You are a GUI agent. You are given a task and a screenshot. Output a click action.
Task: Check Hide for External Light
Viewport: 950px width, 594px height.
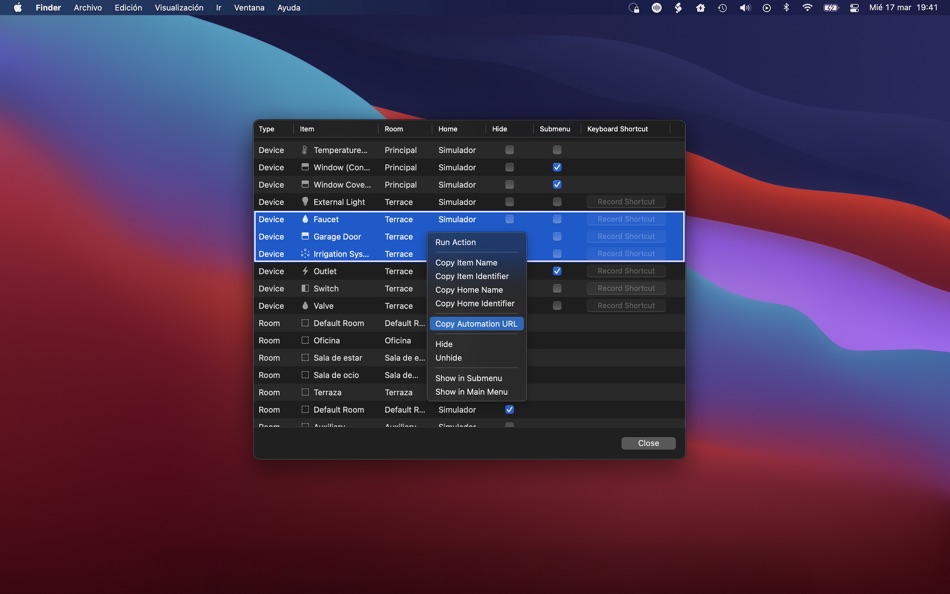[510, 202]
